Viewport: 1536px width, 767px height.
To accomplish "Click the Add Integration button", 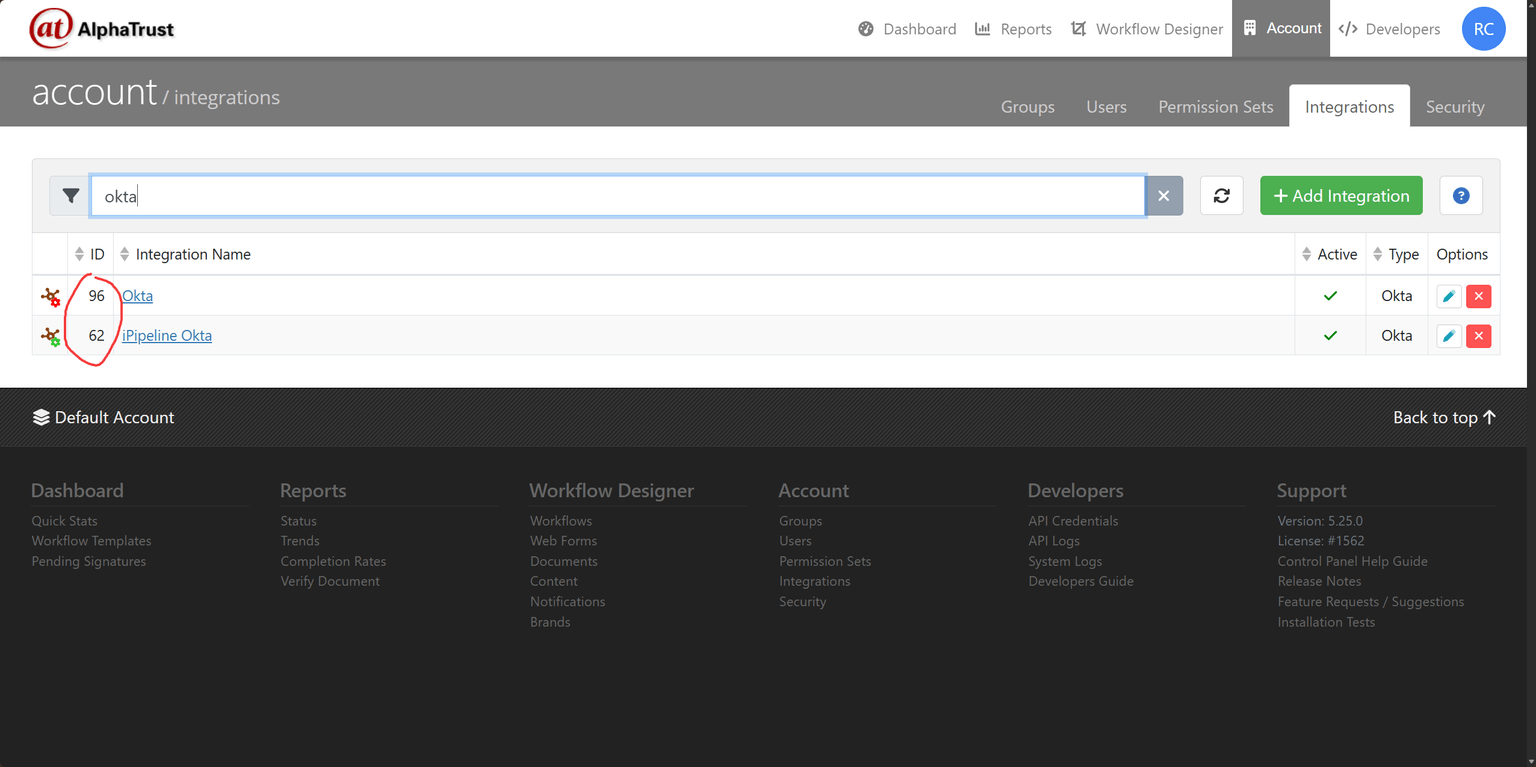I will pos(1341,196).
